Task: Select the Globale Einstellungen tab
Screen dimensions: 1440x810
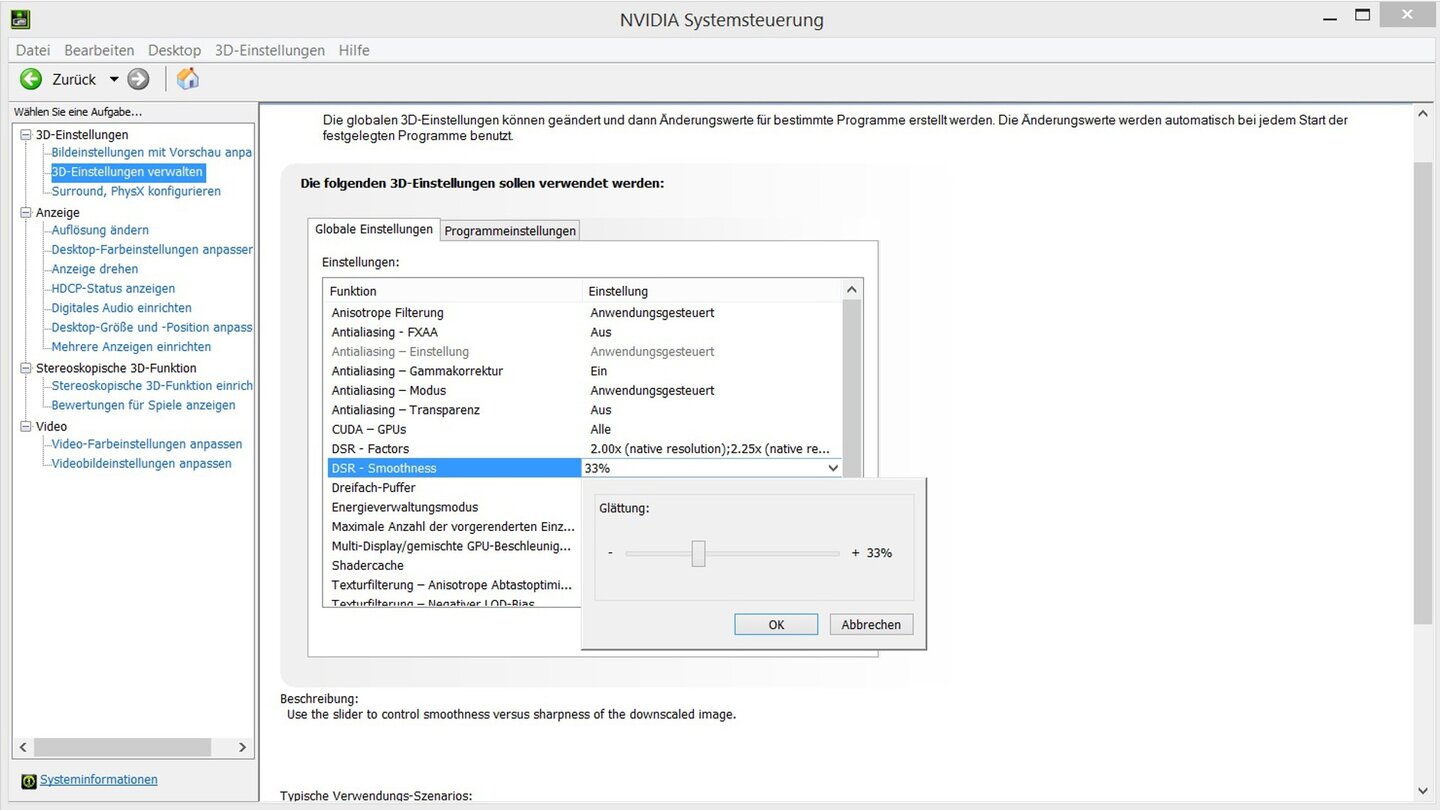Action: [374, 229]
